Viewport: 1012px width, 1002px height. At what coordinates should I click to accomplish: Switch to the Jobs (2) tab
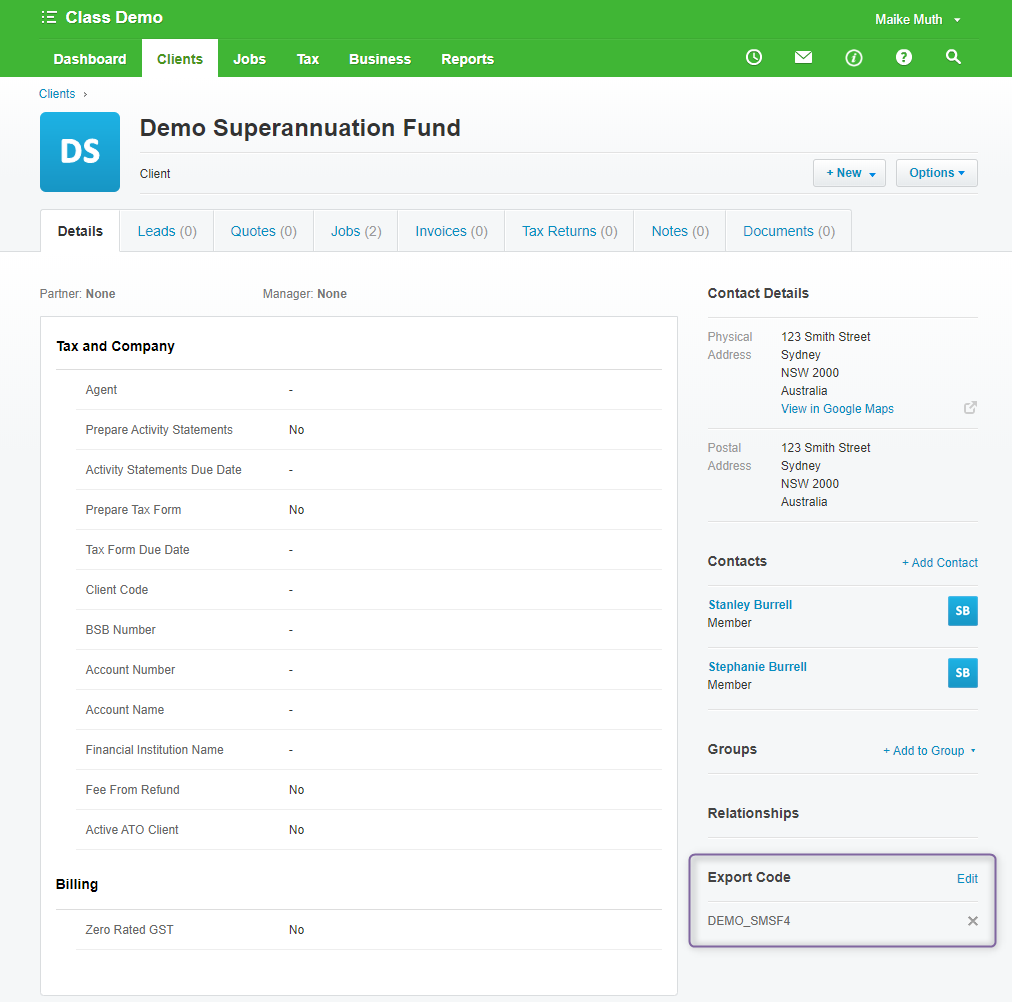pyautogui.click(x=355, y=230)
